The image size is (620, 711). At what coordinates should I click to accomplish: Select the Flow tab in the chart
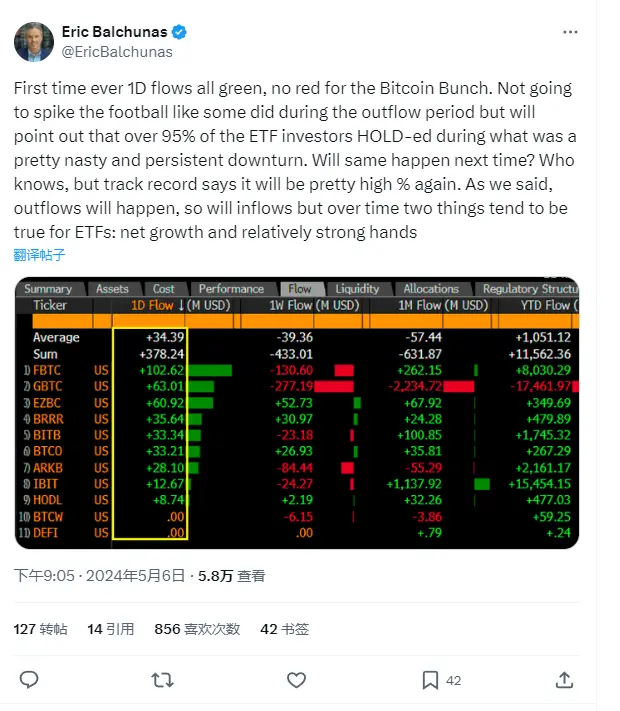[x=299, y=289]
